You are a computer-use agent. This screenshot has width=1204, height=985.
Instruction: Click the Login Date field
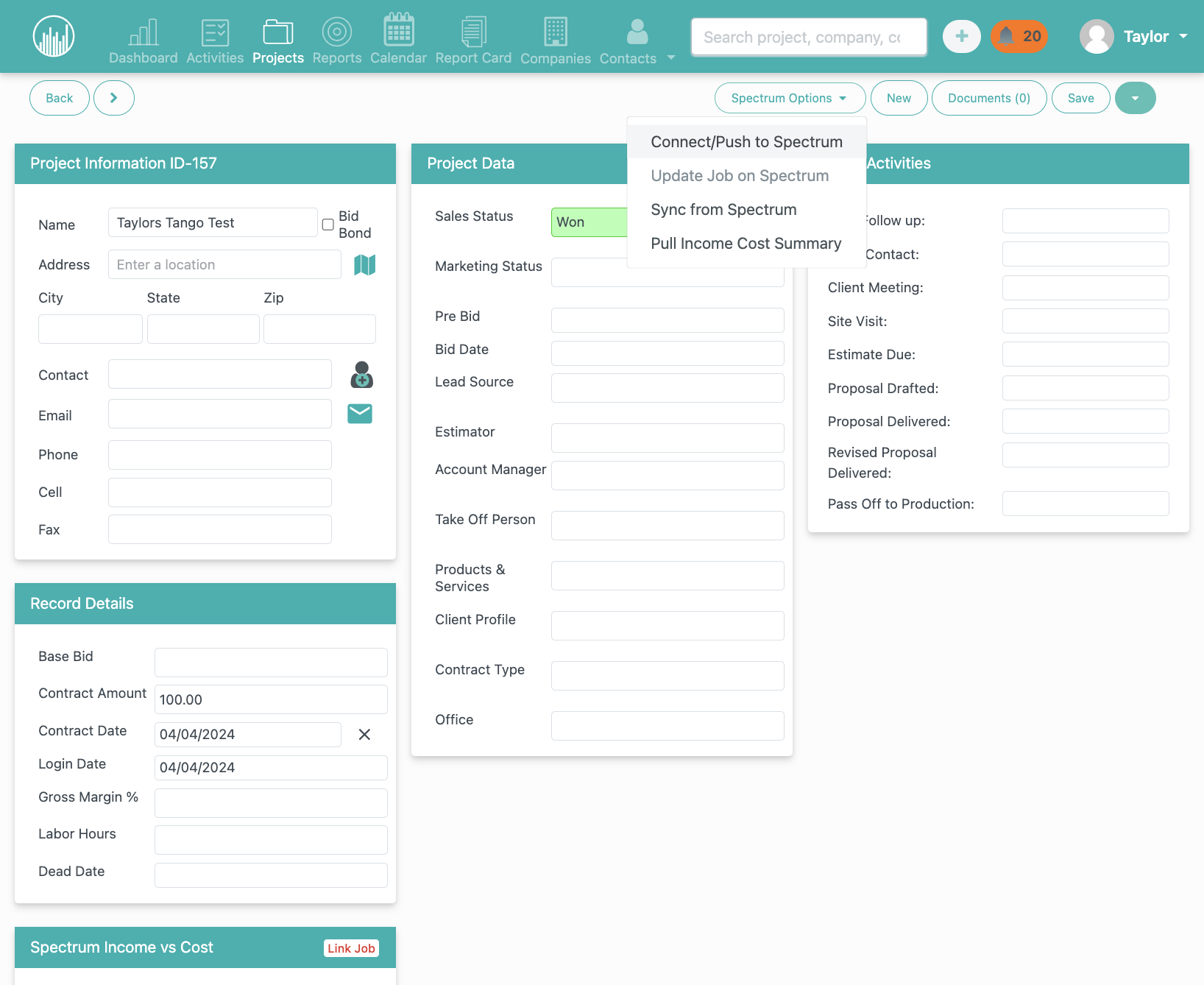271,767
